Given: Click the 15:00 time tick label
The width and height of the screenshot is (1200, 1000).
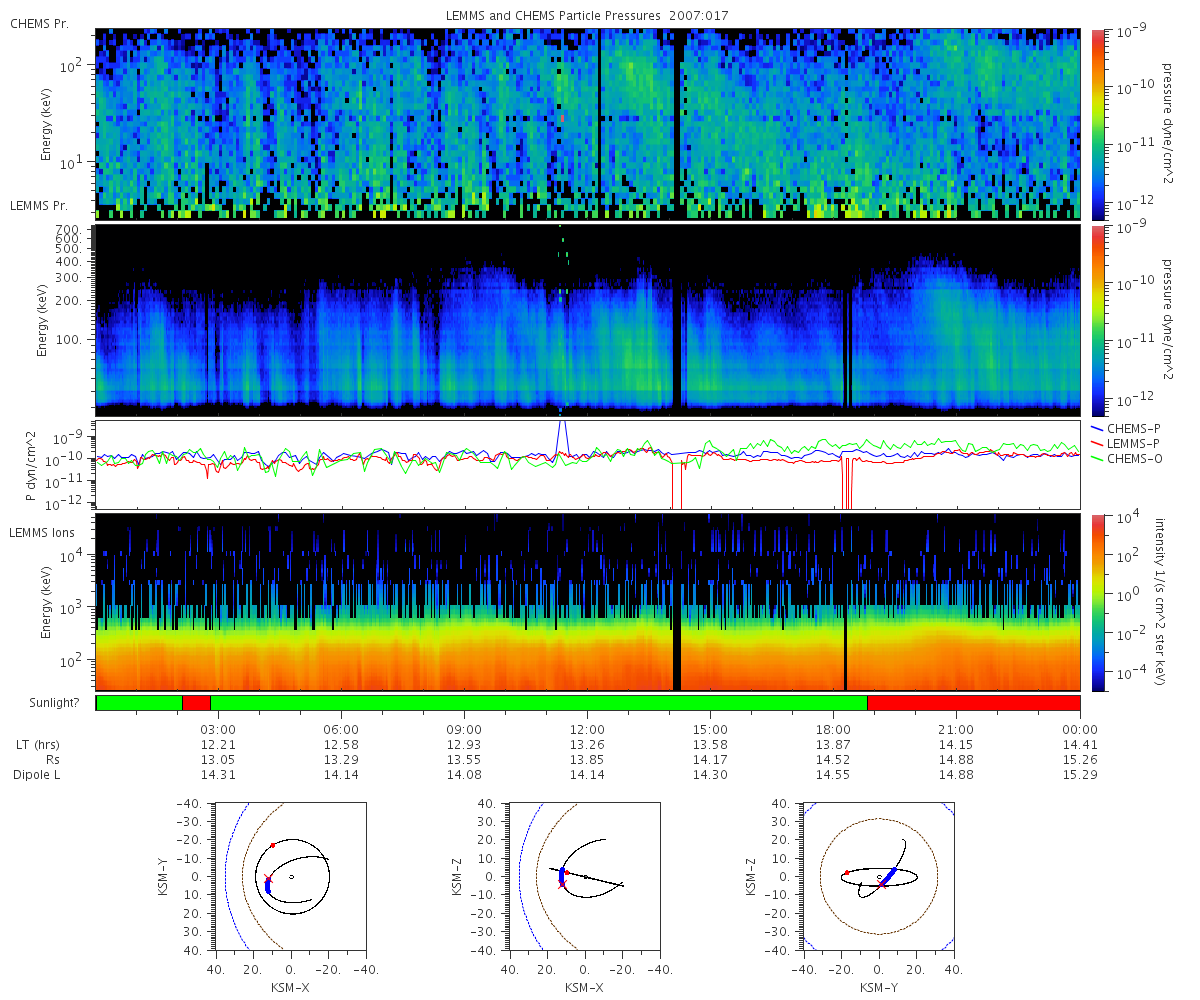Looking at the screenshot, I should click(711, 729).
